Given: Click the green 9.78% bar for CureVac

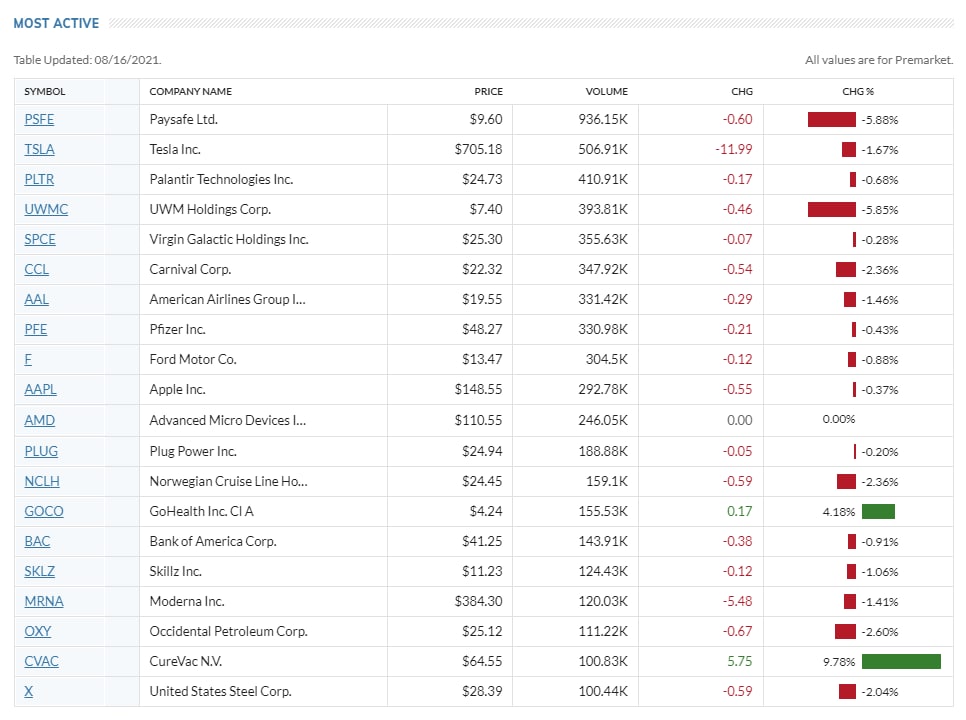Looking at the screenshot, I should 901,661.
